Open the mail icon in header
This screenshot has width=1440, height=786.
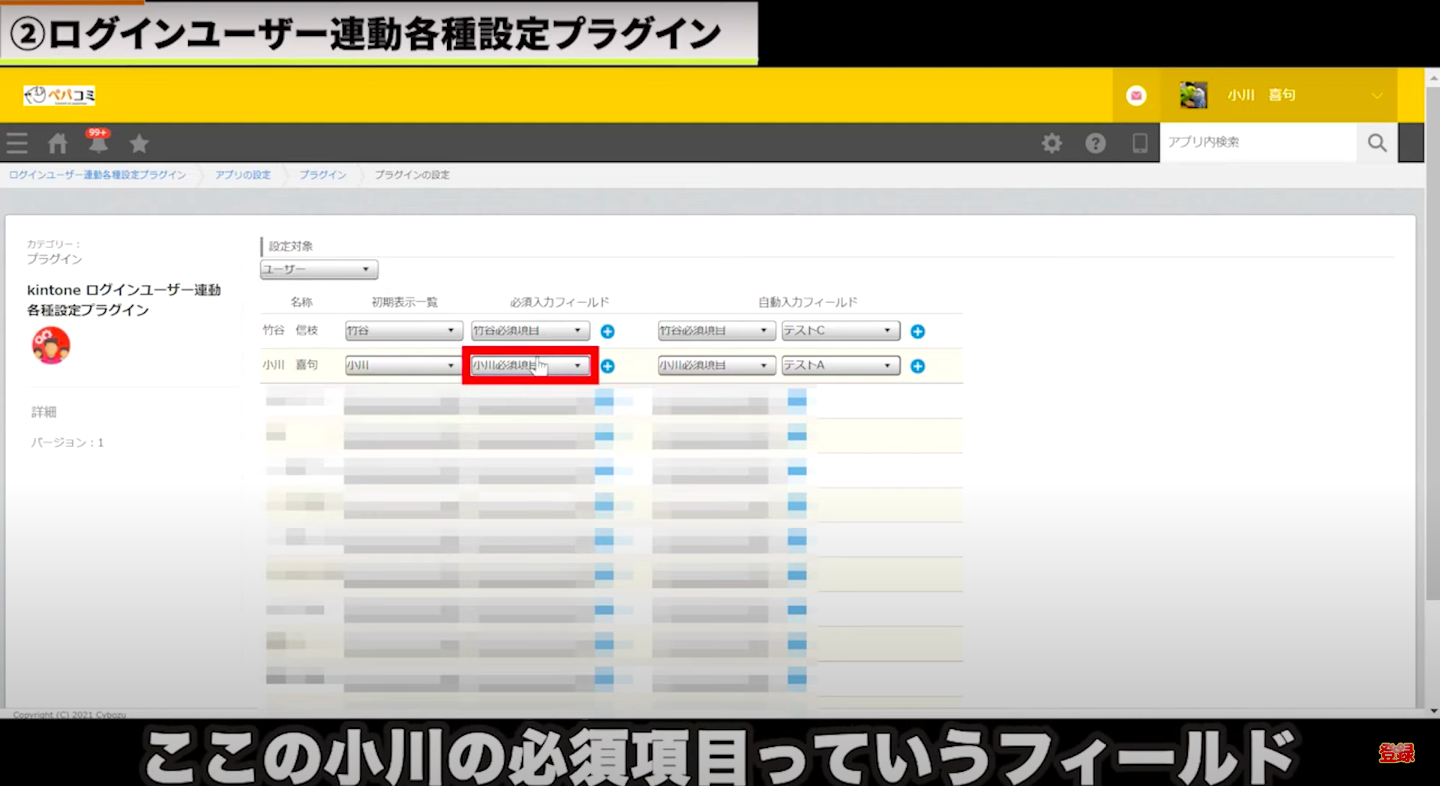click(x=1136, y=95)
